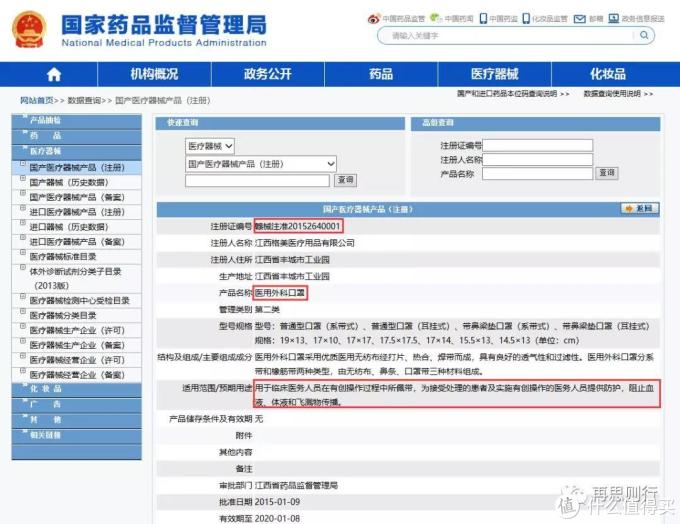The height and width of the screenshot is (524, 680).
Task: Open the 医疗器械 navigation menu
Action: [x=494, y=74]
